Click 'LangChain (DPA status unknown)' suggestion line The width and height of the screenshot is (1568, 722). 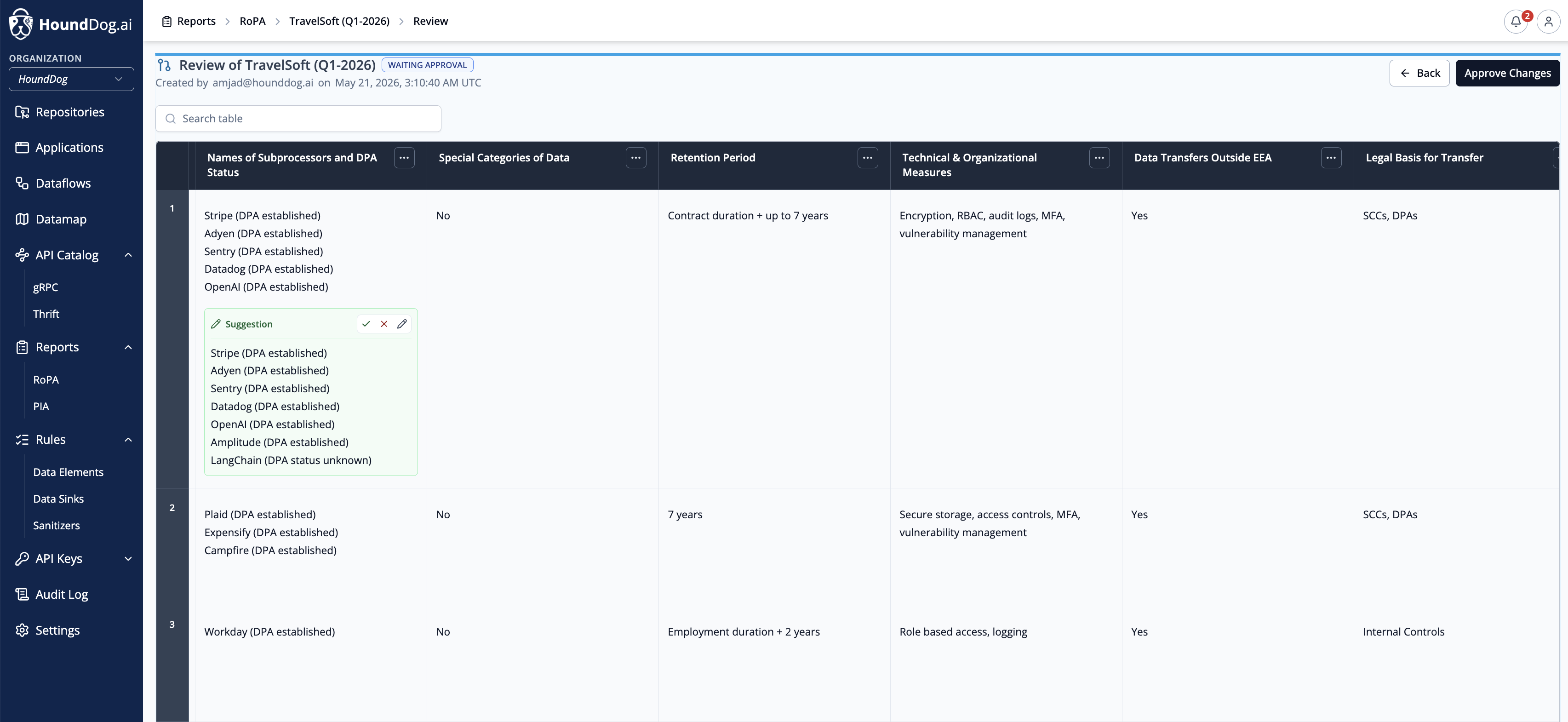(291, 460)
